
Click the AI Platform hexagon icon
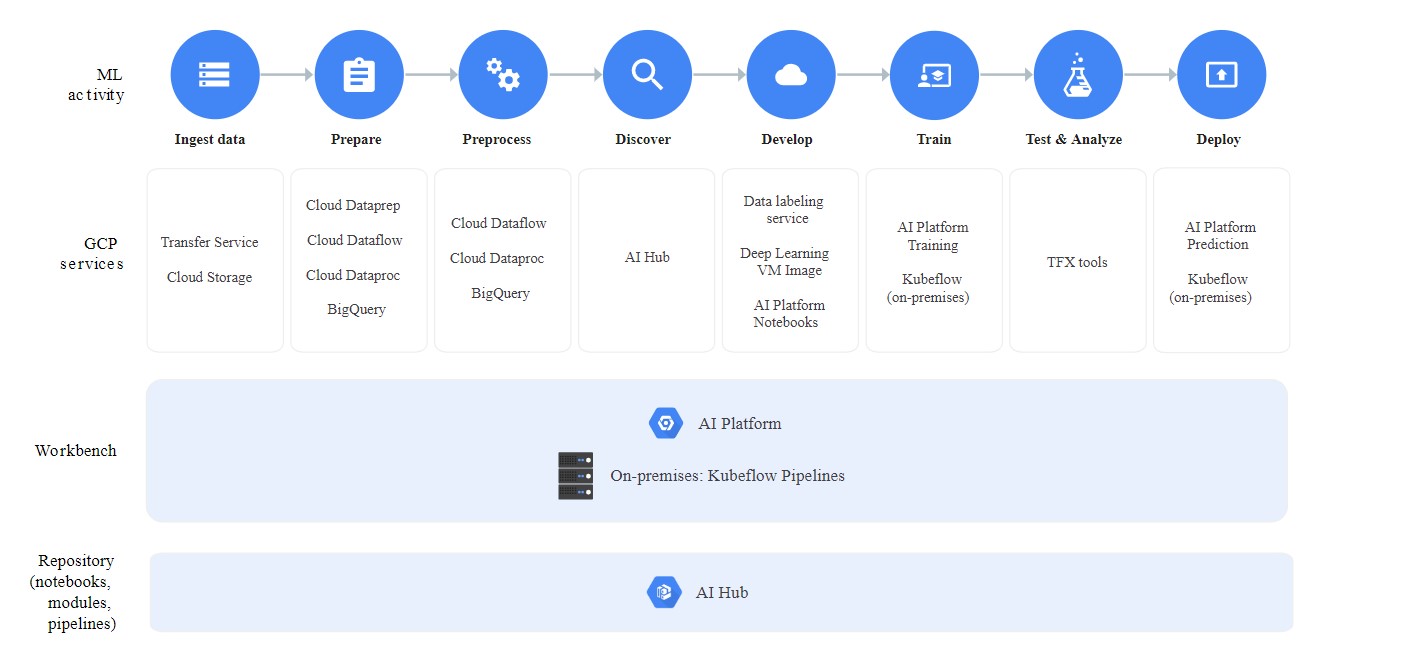[x=666, y=423]
